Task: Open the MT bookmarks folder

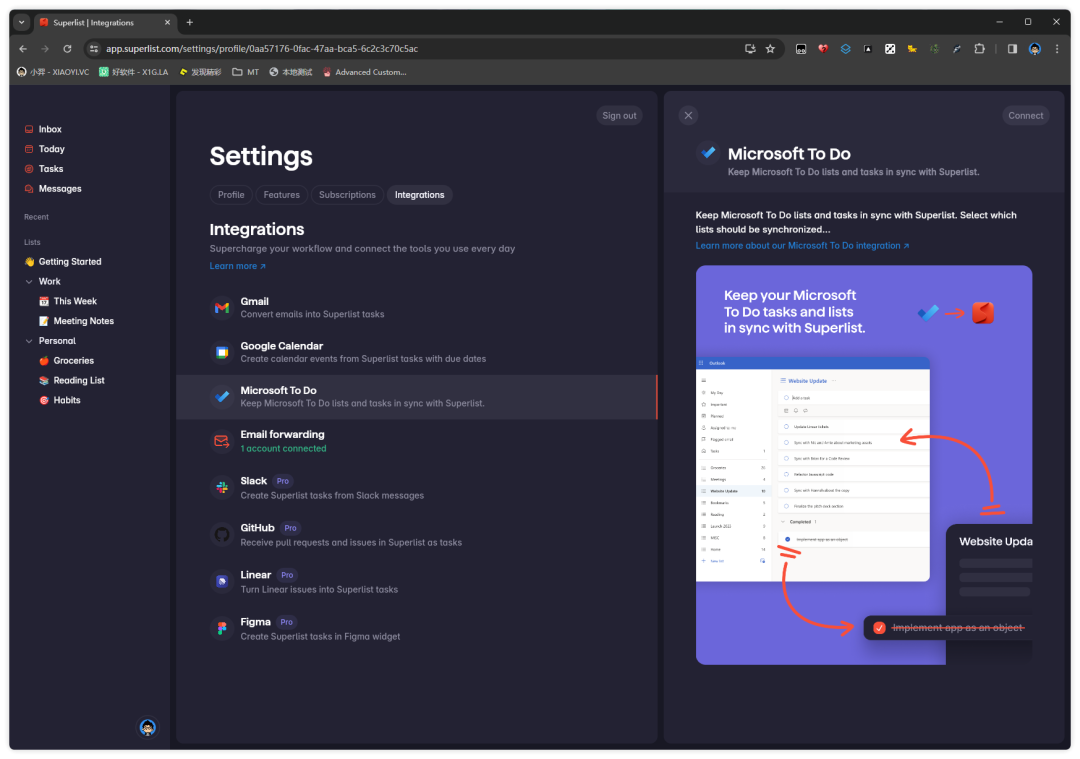Action: (246, 72)
